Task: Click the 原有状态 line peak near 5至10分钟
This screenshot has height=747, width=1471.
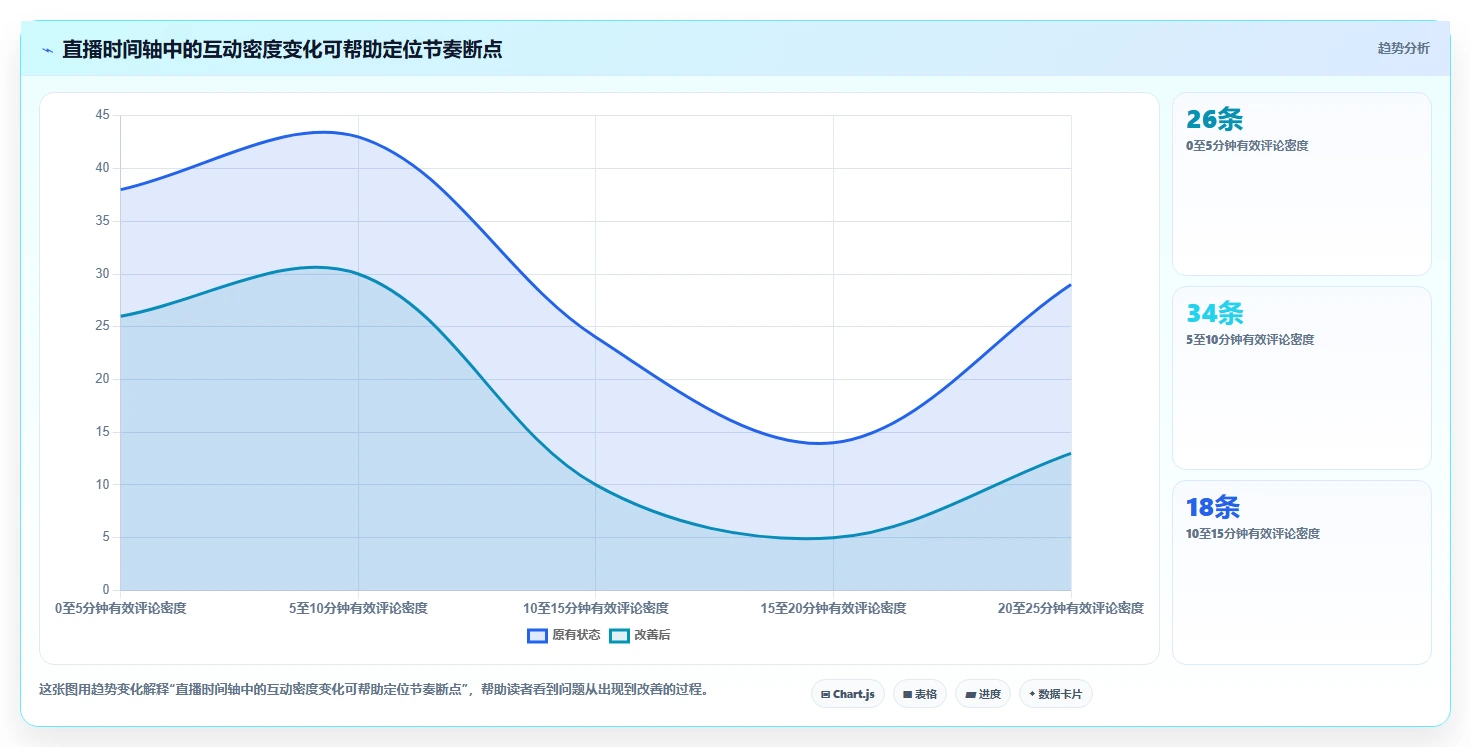Action: tap(324, 132)
